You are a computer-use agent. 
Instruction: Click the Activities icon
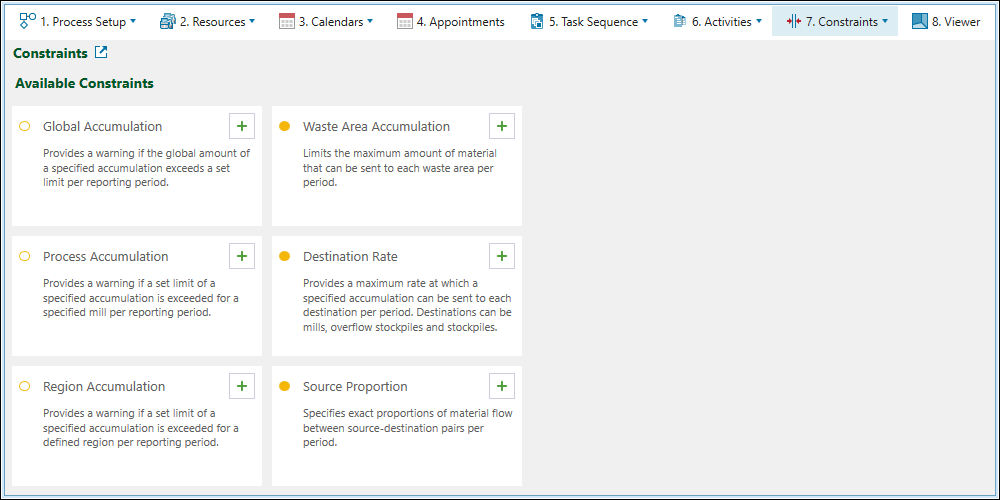pos(679,22)
